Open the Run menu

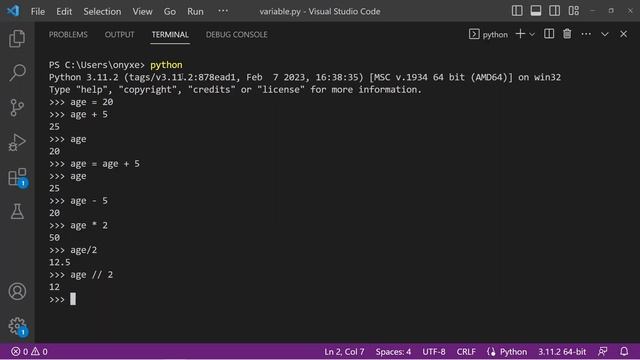[196, 11]
